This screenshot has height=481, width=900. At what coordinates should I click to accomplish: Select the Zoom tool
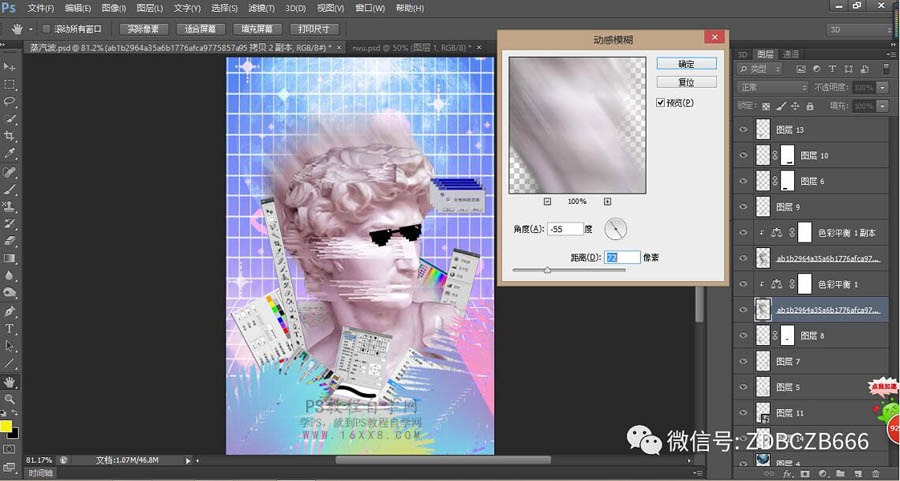[x=9, y=399]
